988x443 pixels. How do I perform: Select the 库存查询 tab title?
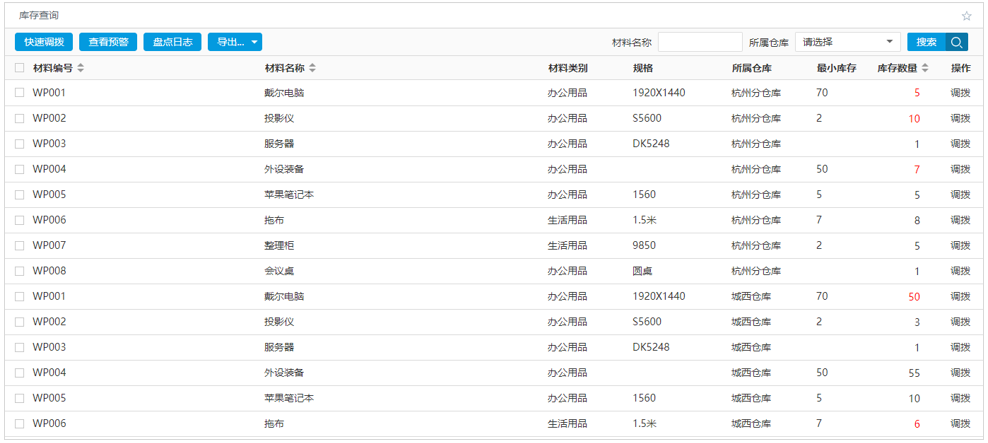click(39, 16)
